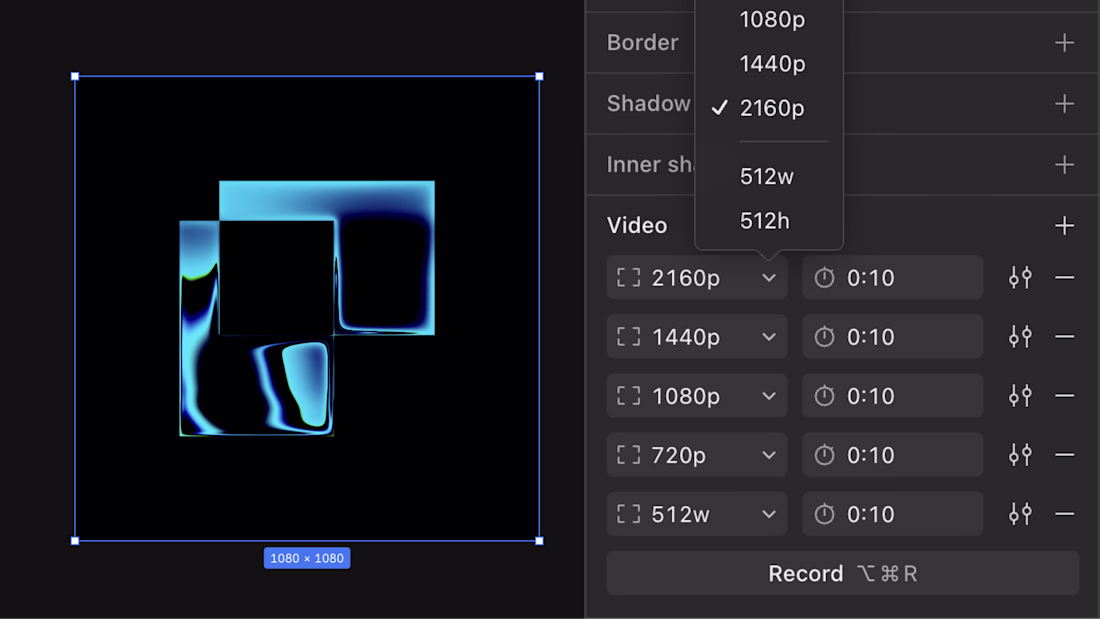This screenshot has width=1100, height=619.
Task: Select the blue abstract artwork on canvas
Action: pos(307,309)
